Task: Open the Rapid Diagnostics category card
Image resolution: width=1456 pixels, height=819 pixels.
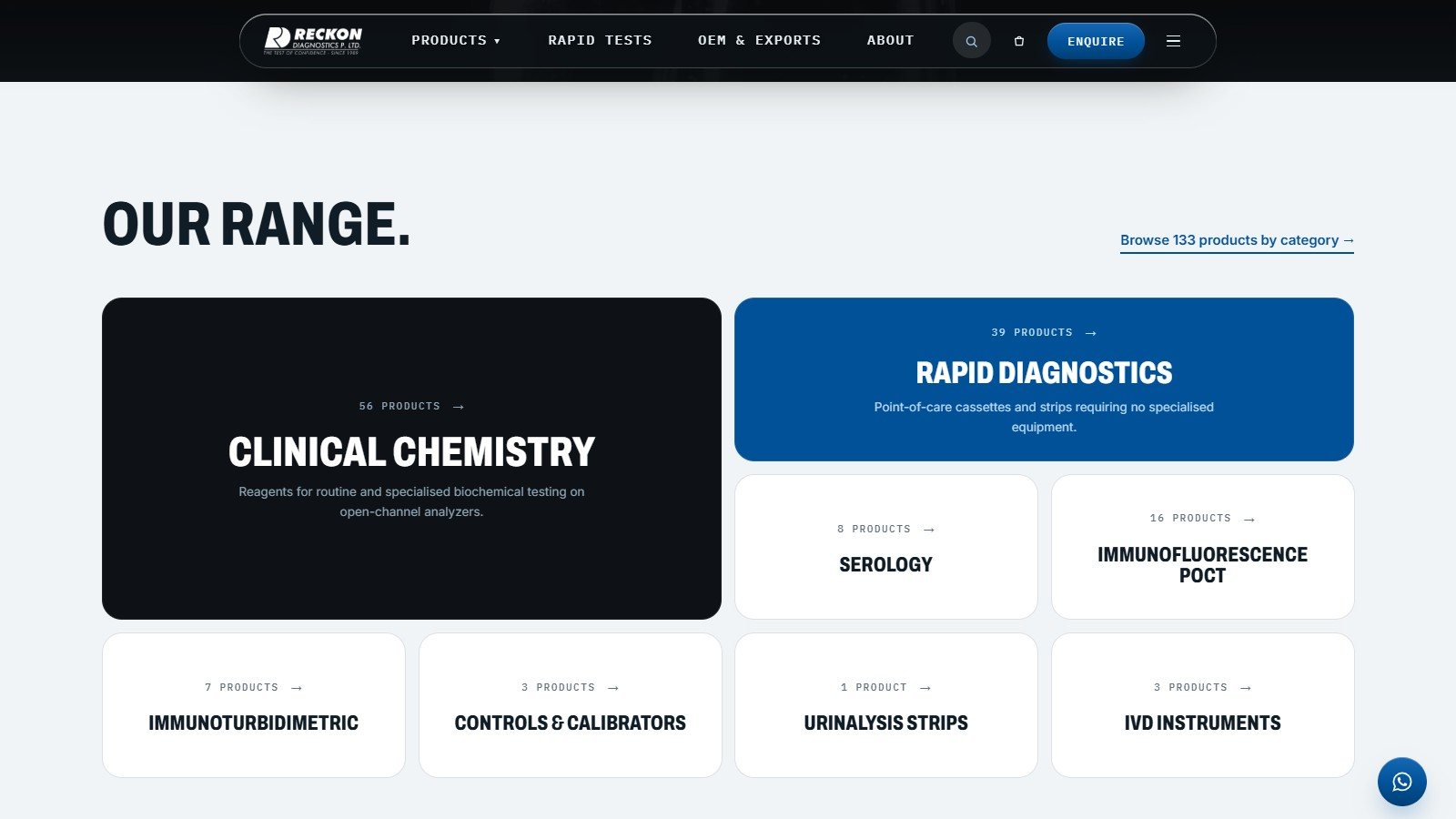Action: (1044, 379)
